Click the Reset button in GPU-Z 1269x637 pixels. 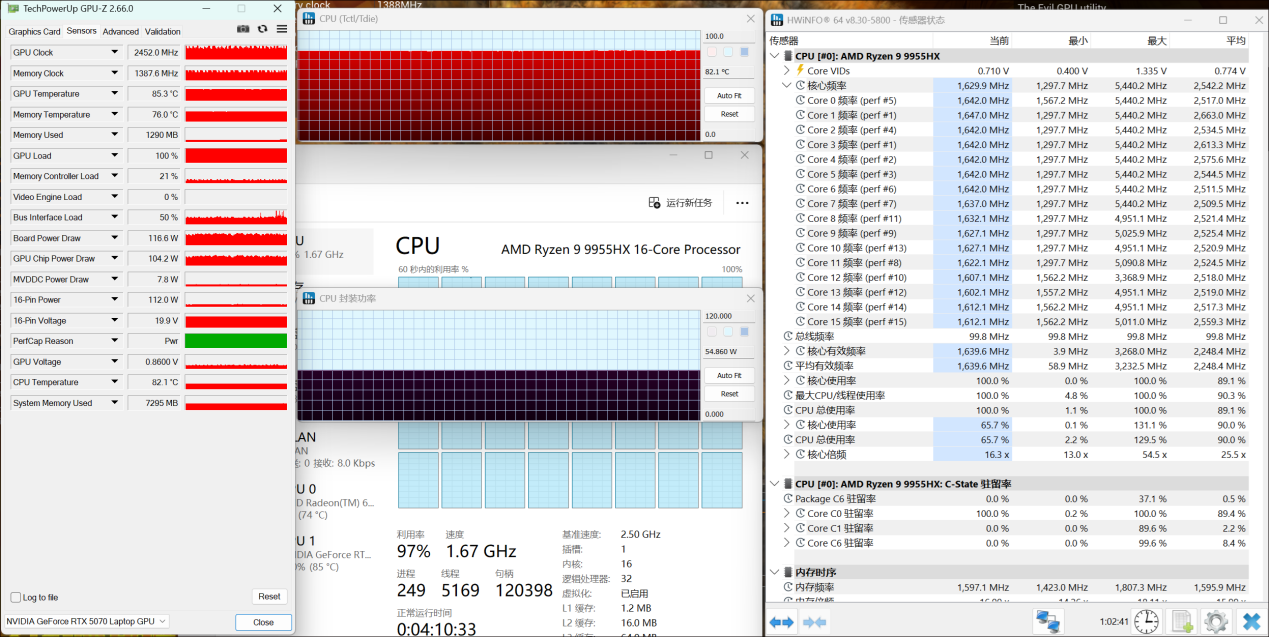(x=269, y=596)
